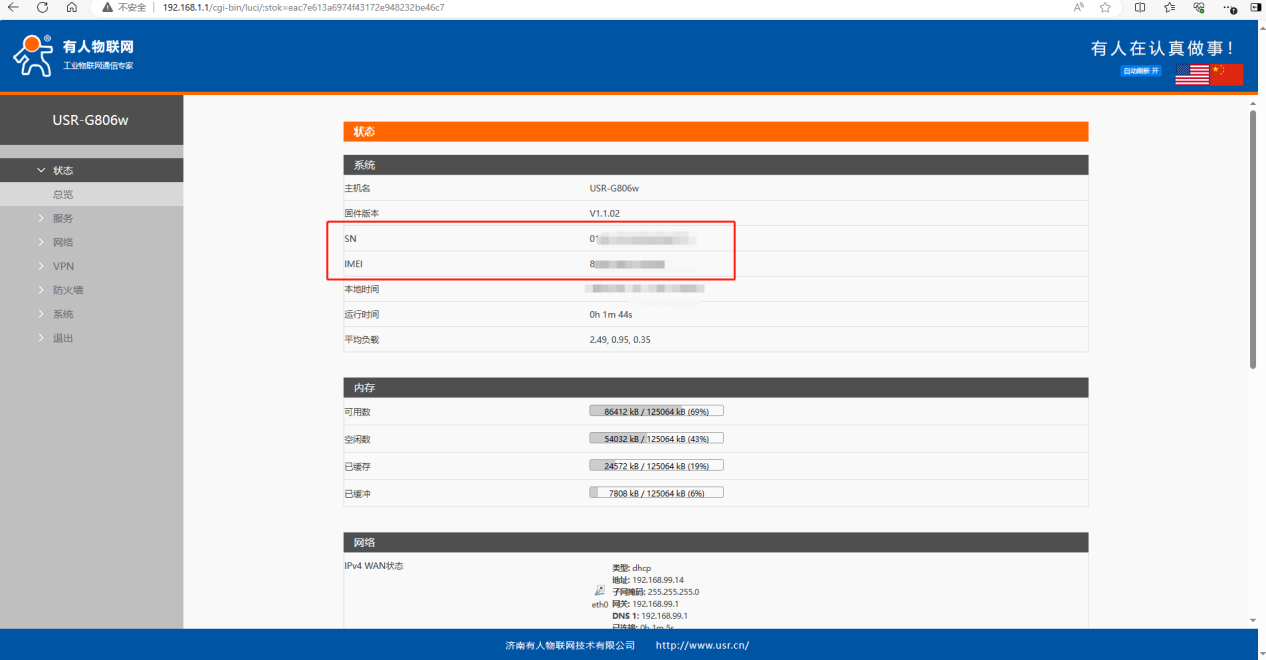Open the 防火墙 firewall menu
This screenshot has width=1266, height=660.
(67, 290)
